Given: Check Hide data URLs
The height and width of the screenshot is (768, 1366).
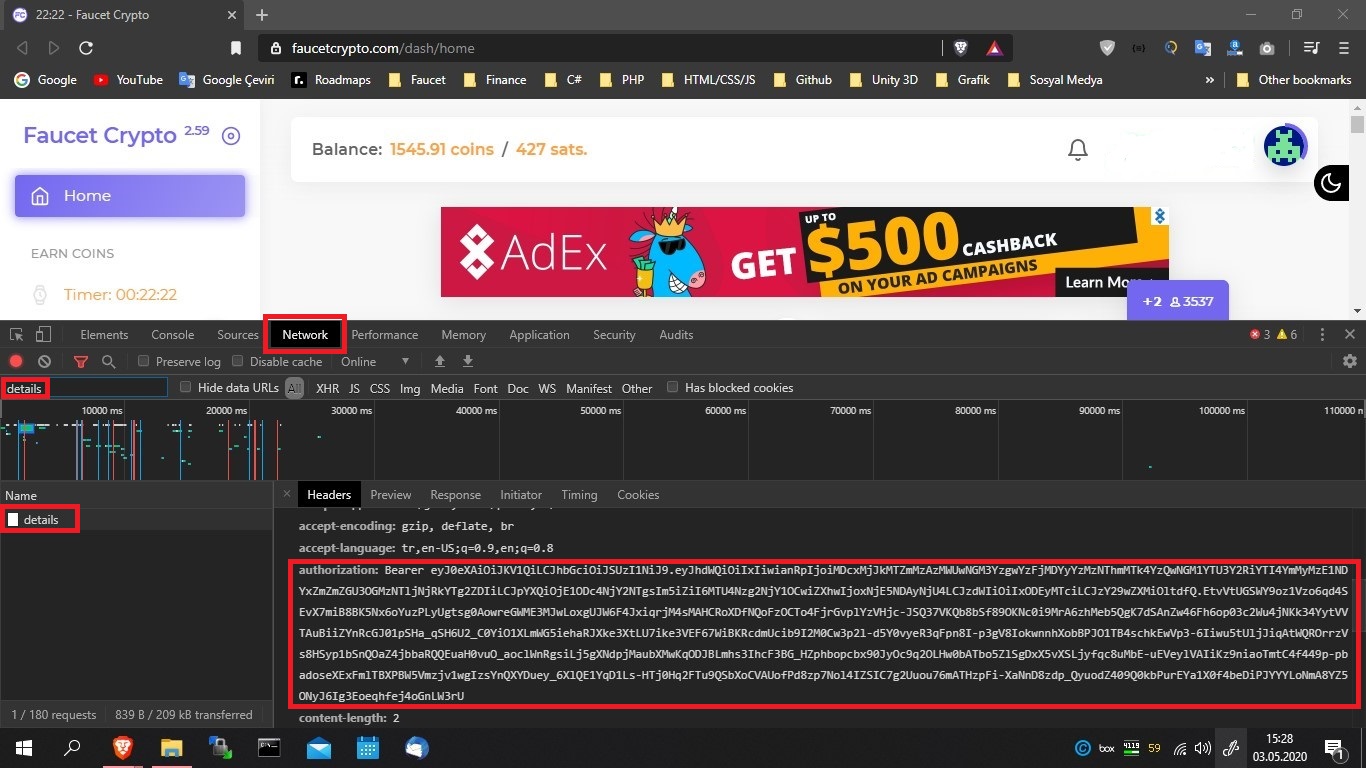Looking at the screenshot, I should pyautogui.click(x=186, y=387).
